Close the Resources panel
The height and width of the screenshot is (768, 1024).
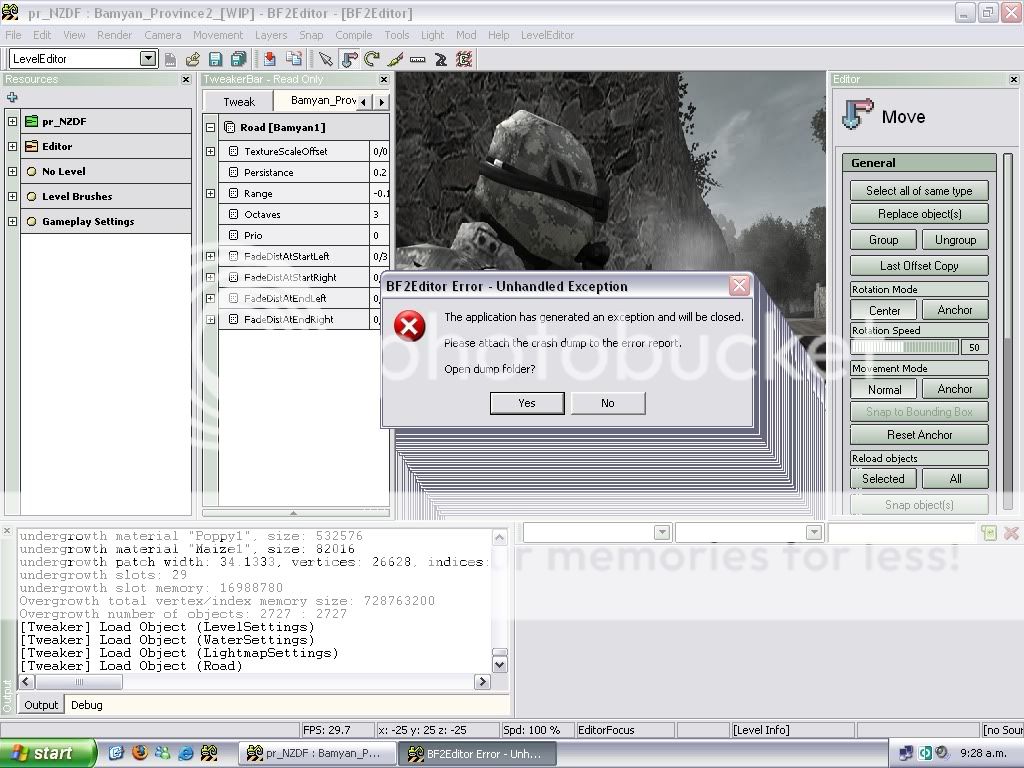[x=185, y=80]
